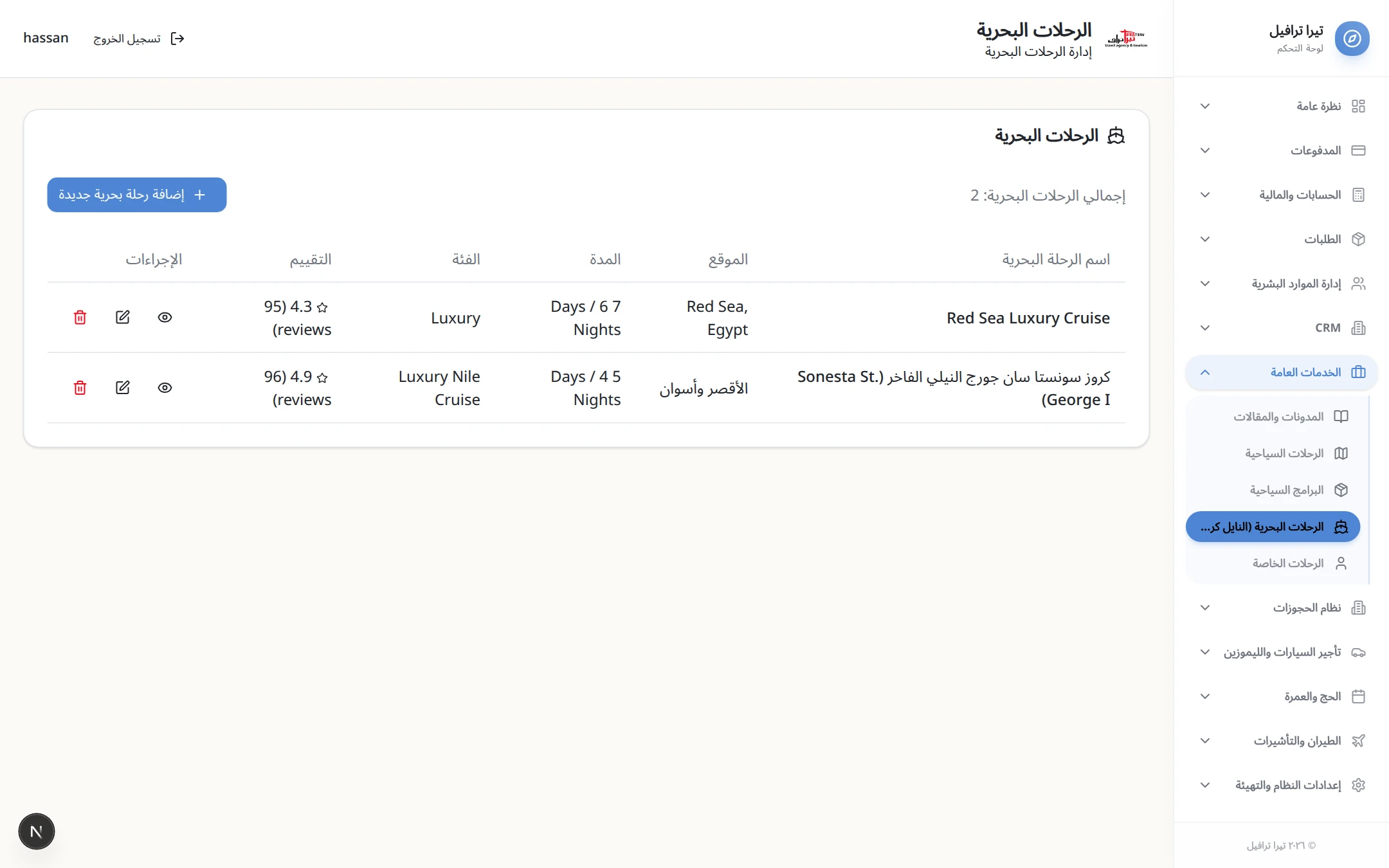The height and width of the screenshot is (868, 1389).
Task: Click the compass logo icon in sidebar
Action: tap(1352, 39)
